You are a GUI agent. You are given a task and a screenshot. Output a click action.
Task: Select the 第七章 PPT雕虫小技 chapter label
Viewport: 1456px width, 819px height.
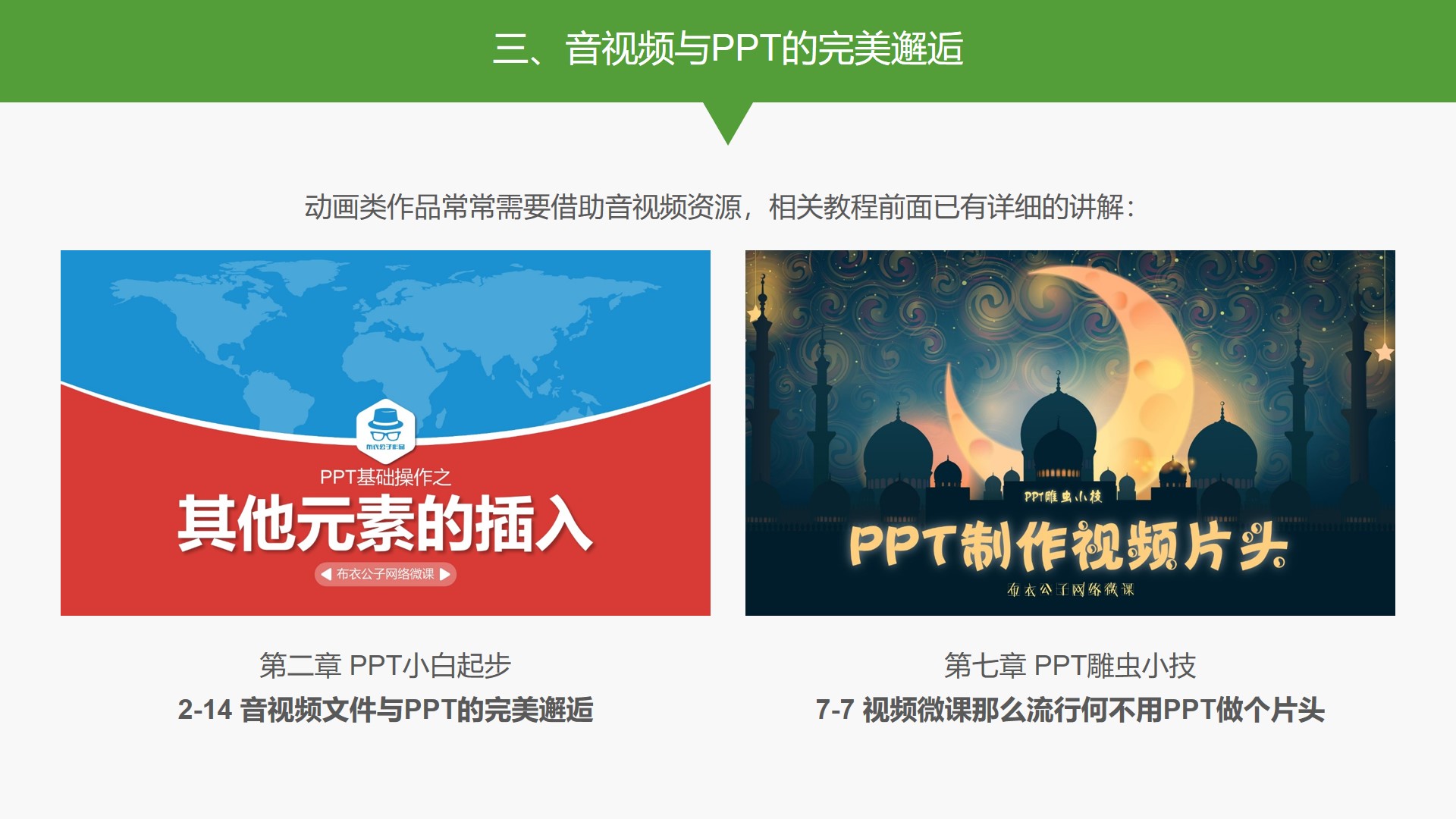[1070, 666]
